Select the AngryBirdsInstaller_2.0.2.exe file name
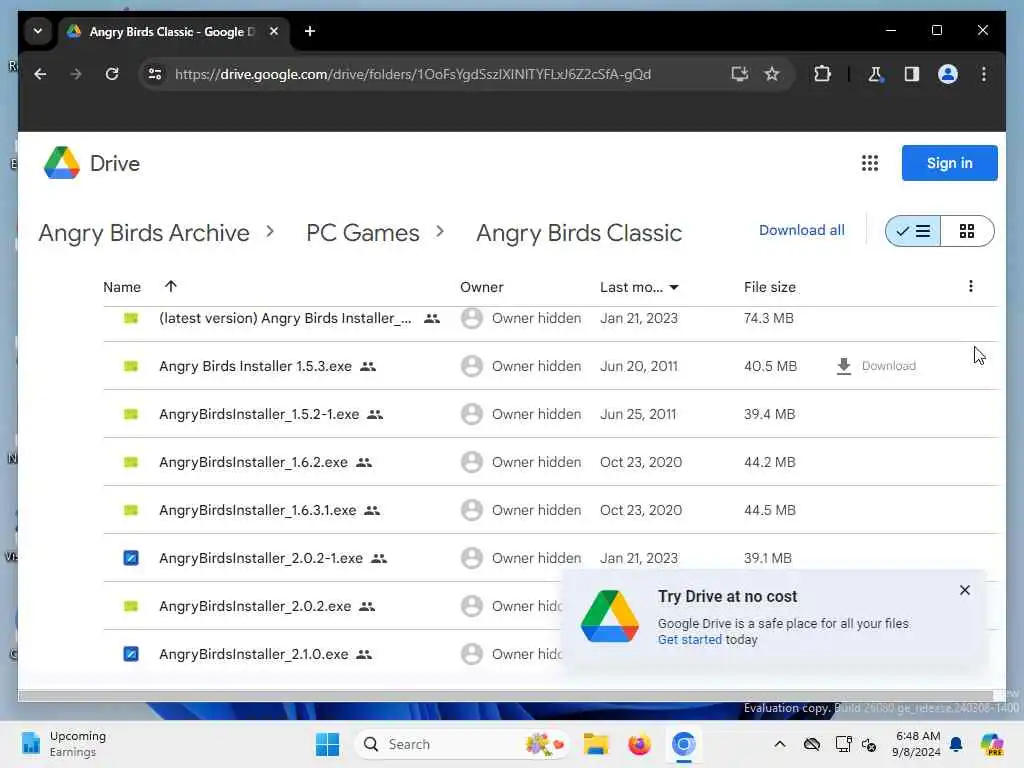This screenshot has width=1024, height=768. pyautogui.click(x=255, y=606)
